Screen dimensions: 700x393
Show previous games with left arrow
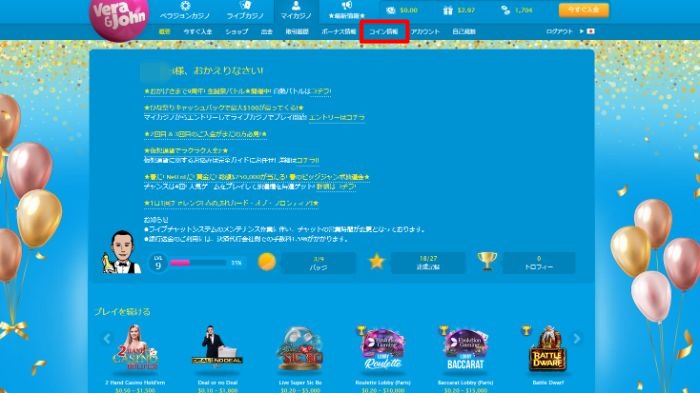coord(107,339)
